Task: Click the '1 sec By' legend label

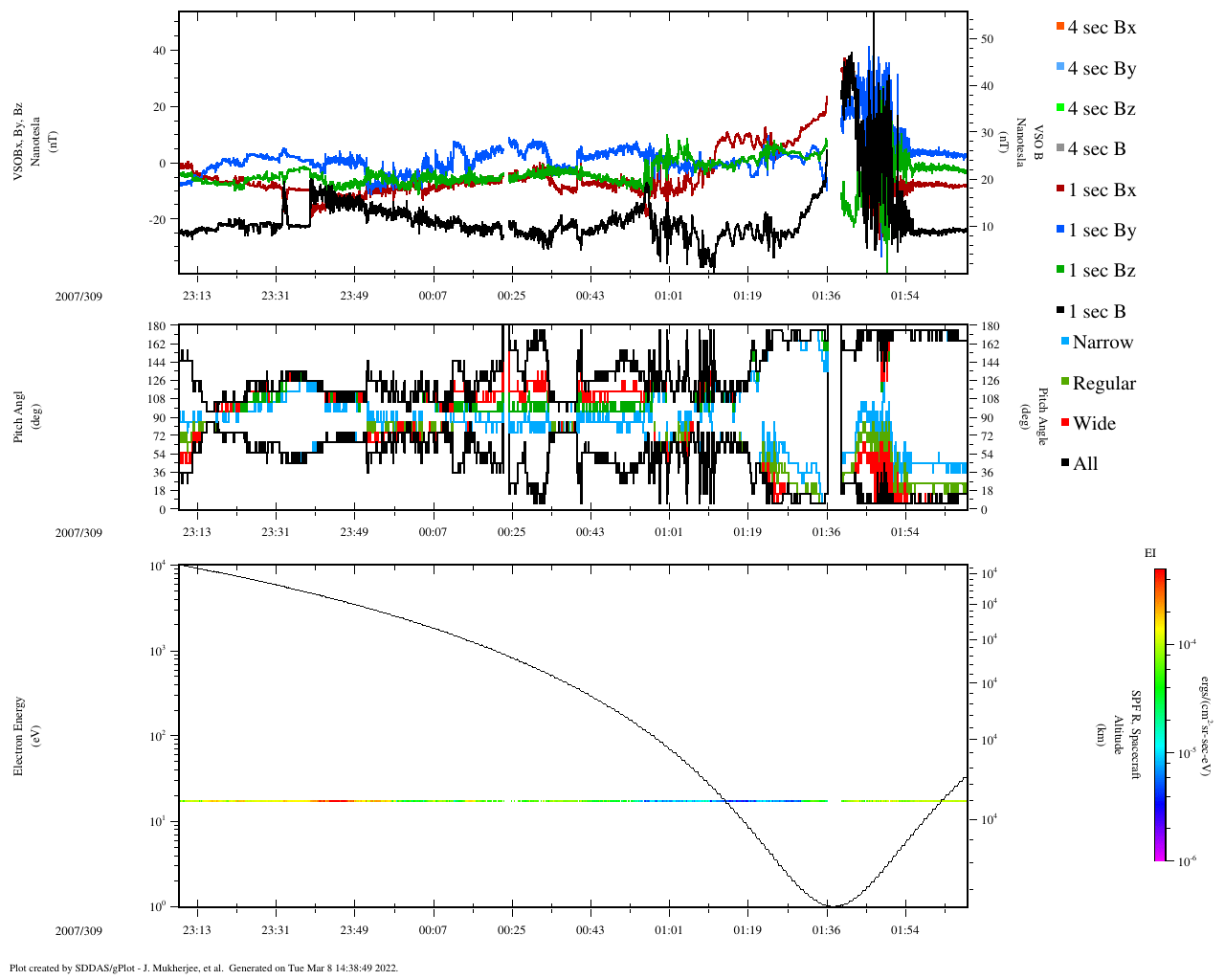Action: pos(1102,230)
